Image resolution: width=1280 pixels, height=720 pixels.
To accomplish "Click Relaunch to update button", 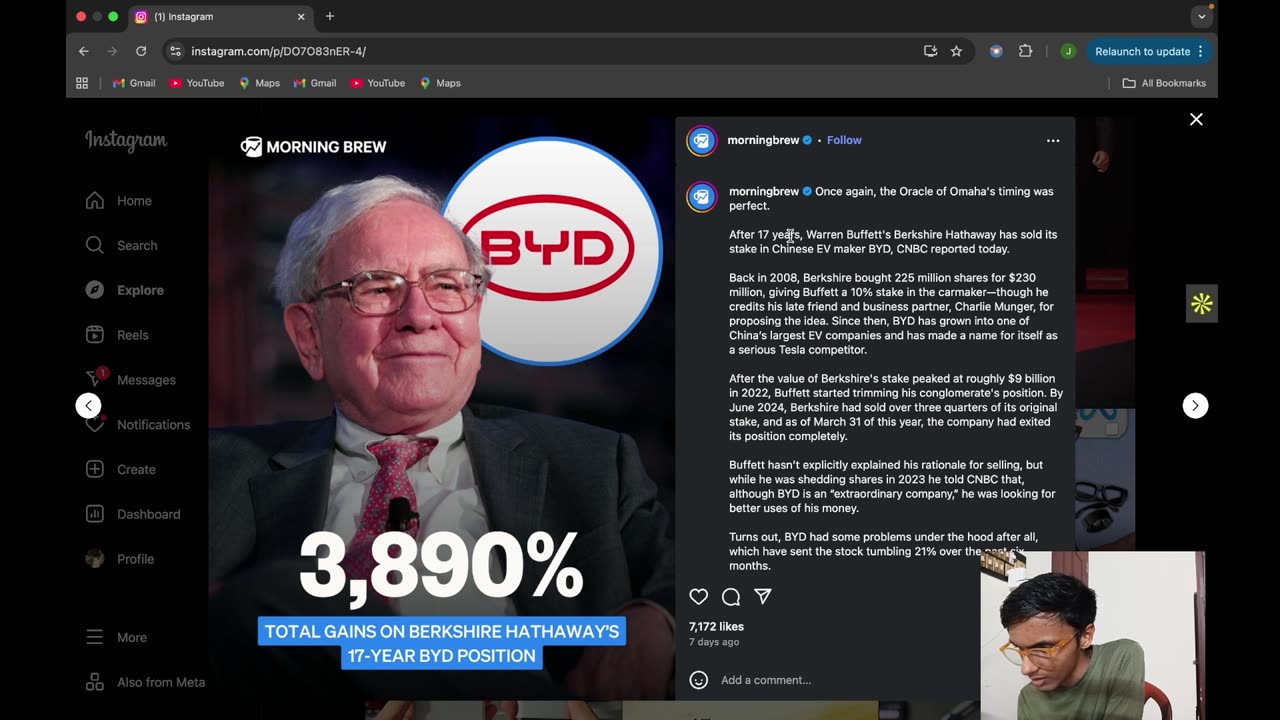I will 1148,51.
